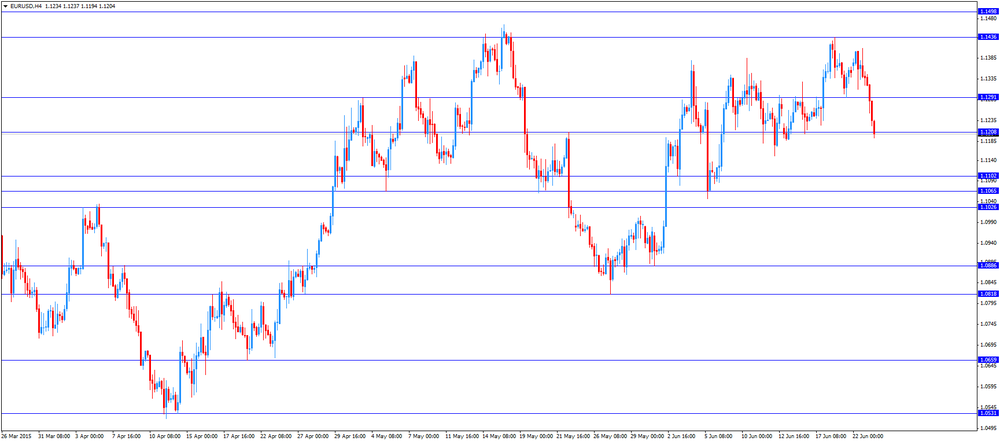1000x441 pixels.
Task: Click the 10 Apr 08:00 time label
Action: [164, 437]
